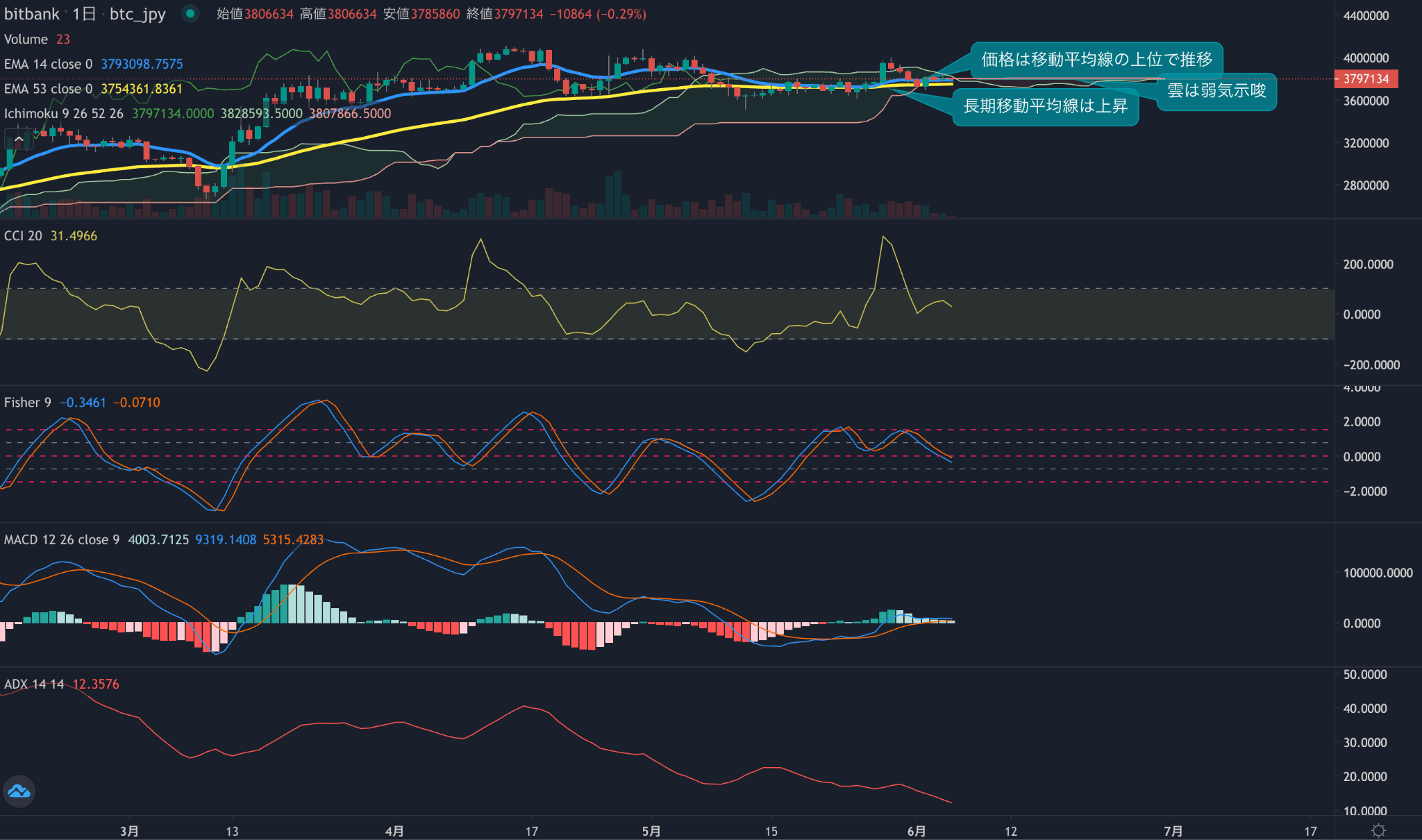Screen dimensions: 1422x840
Task: Open chart settings gear icon
Action: (x=1378, y=830)
